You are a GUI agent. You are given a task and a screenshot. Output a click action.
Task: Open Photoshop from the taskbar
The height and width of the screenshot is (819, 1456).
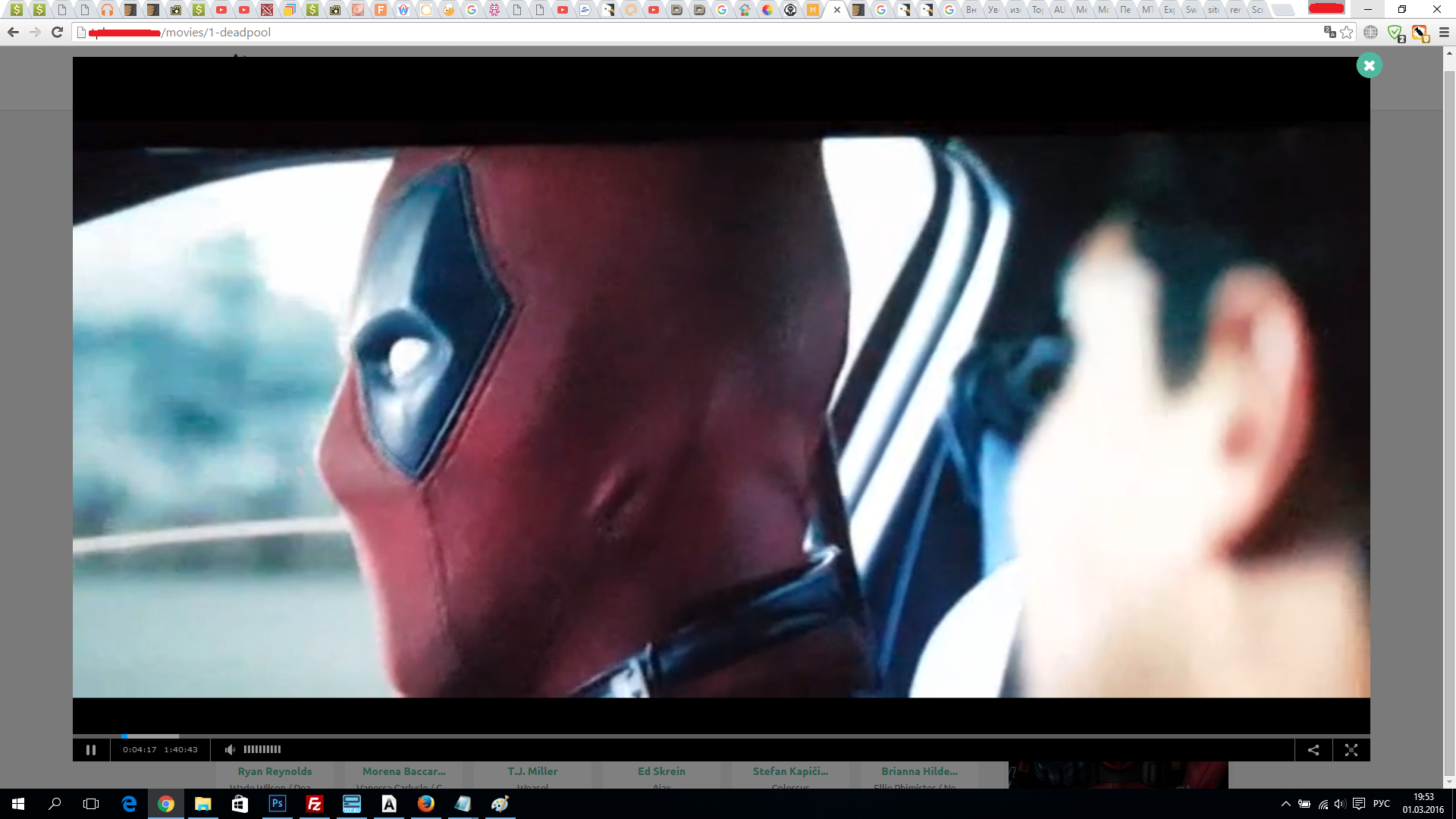278,804
